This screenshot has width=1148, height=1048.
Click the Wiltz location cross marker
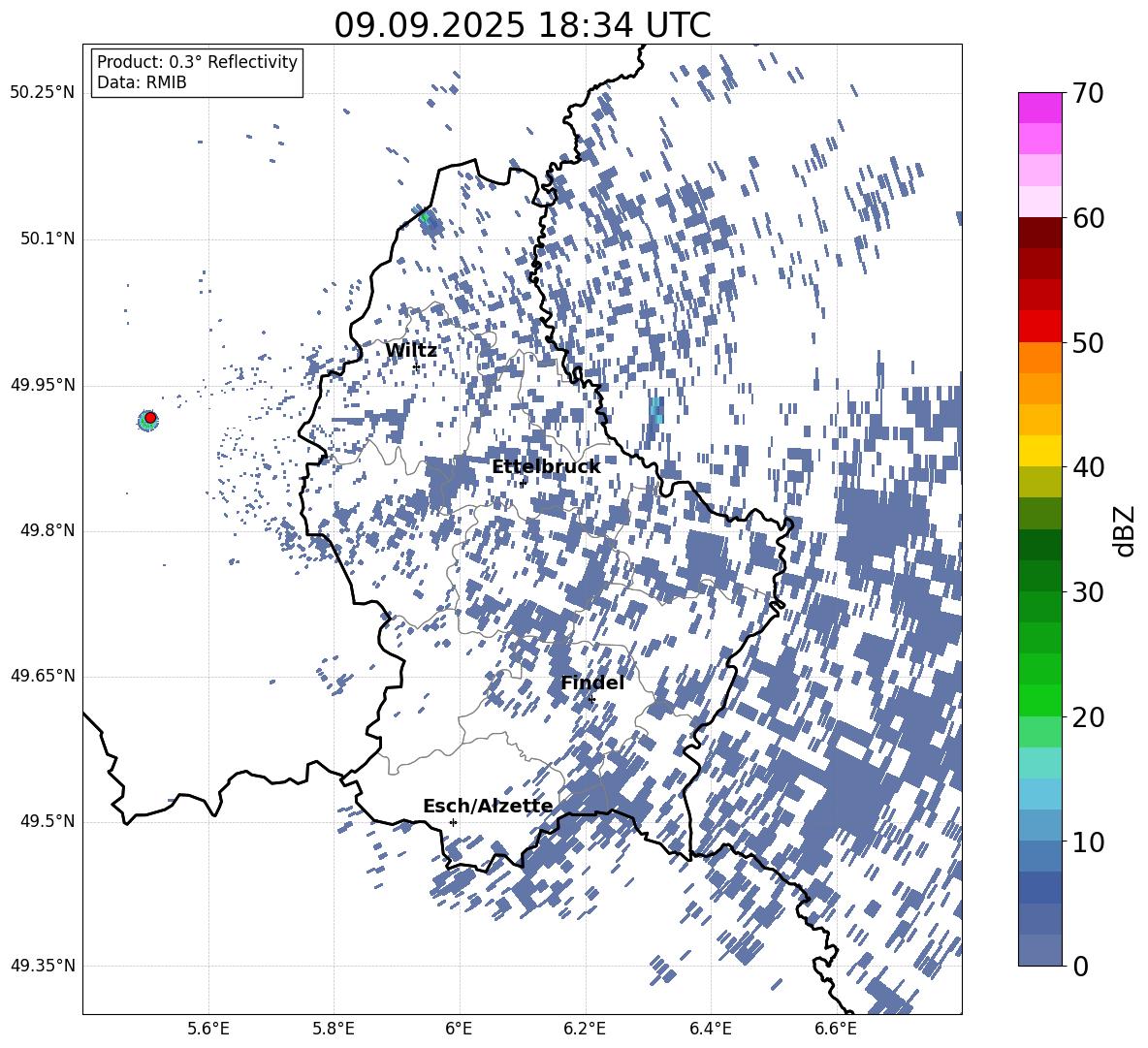pos(416,366)
